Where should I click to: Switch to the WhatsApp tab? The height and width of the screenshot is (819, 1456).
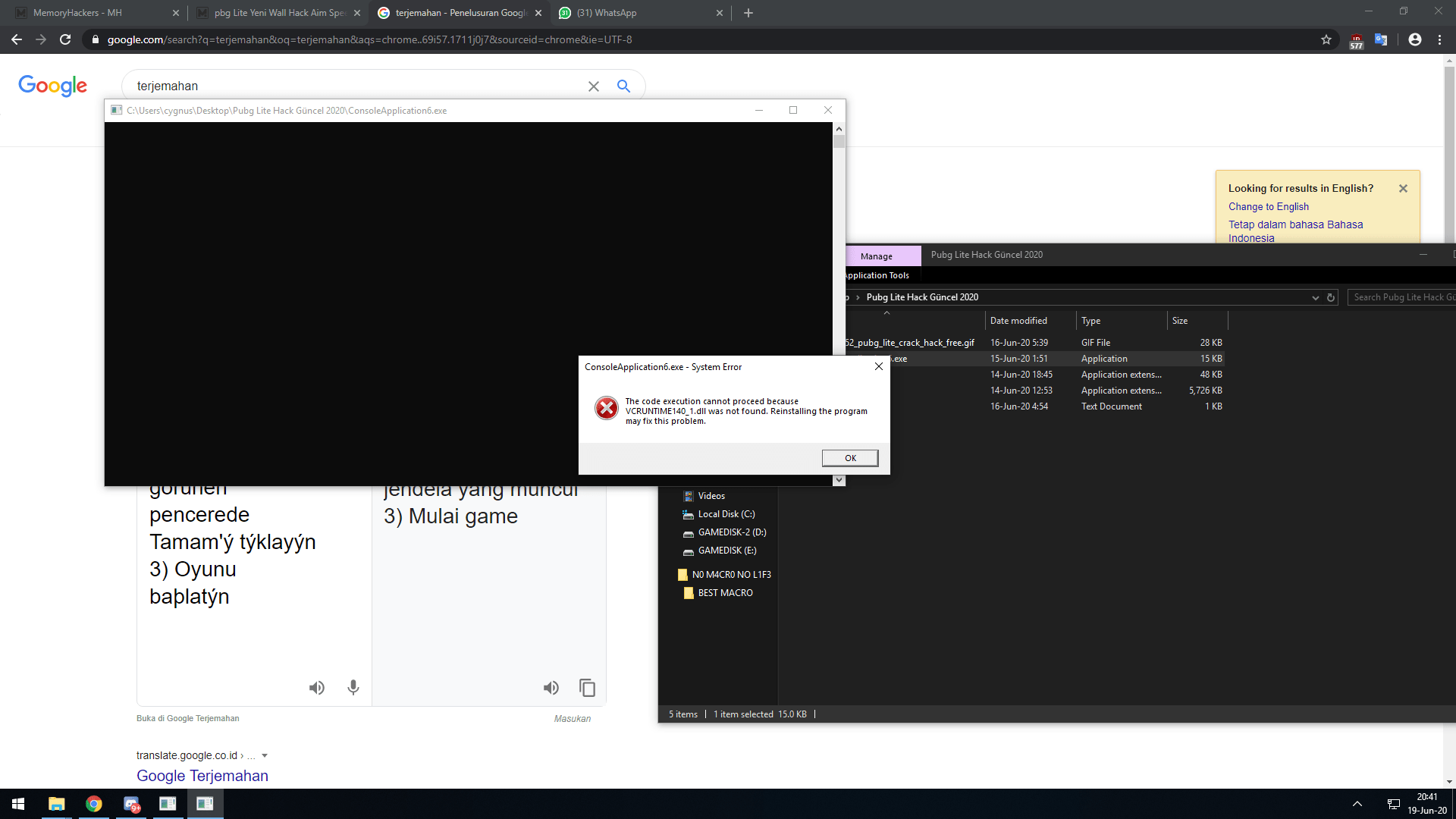pyautogui.click(x=641, y=13)
